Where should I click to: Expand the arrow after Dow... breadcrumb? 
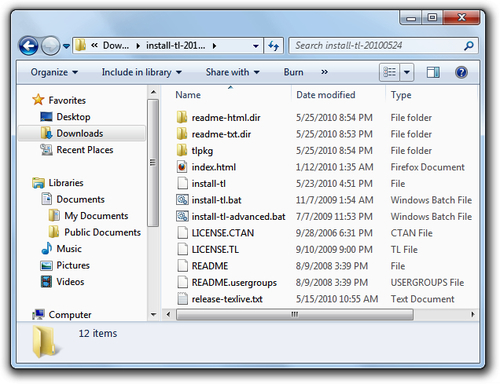(138, 46)
